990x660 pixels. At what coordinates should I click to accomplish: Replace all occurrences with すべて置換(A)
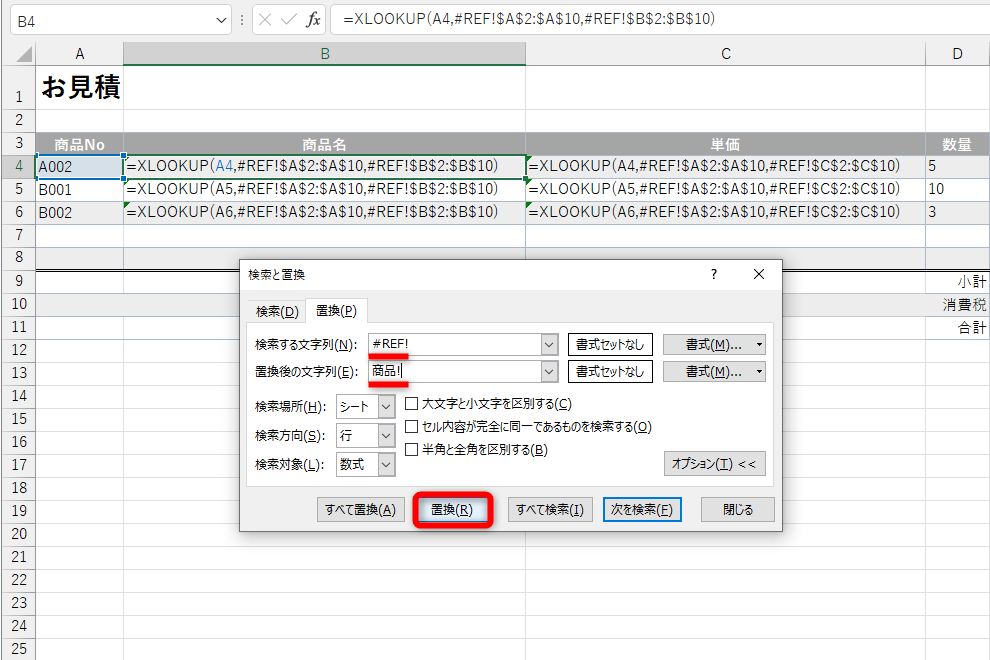[360, 509]
